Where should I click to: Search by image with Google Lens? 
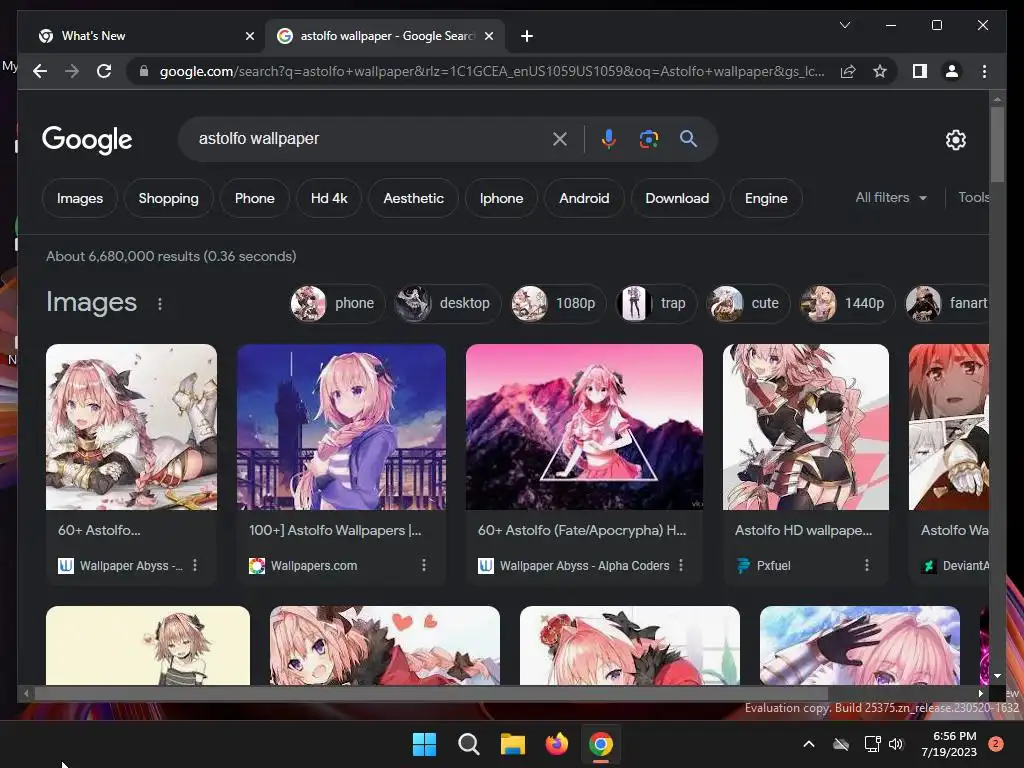648,138
